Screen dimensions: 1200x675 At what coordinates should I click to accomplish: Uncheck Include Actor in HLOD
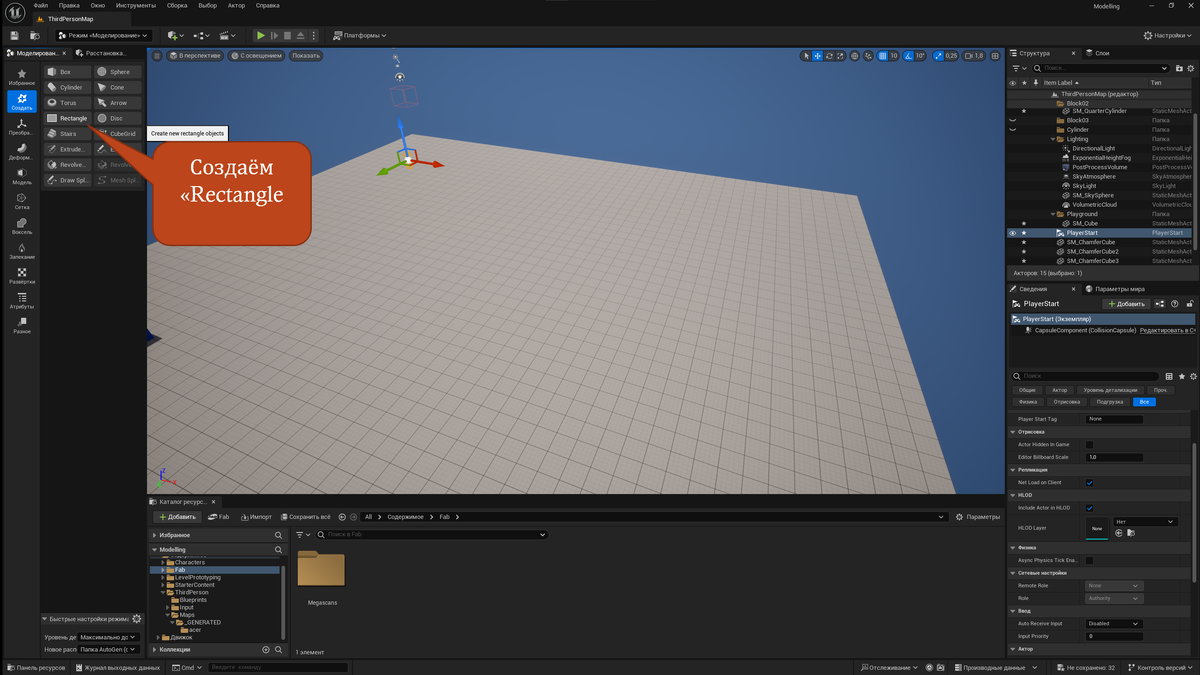tap(1089, 508)
